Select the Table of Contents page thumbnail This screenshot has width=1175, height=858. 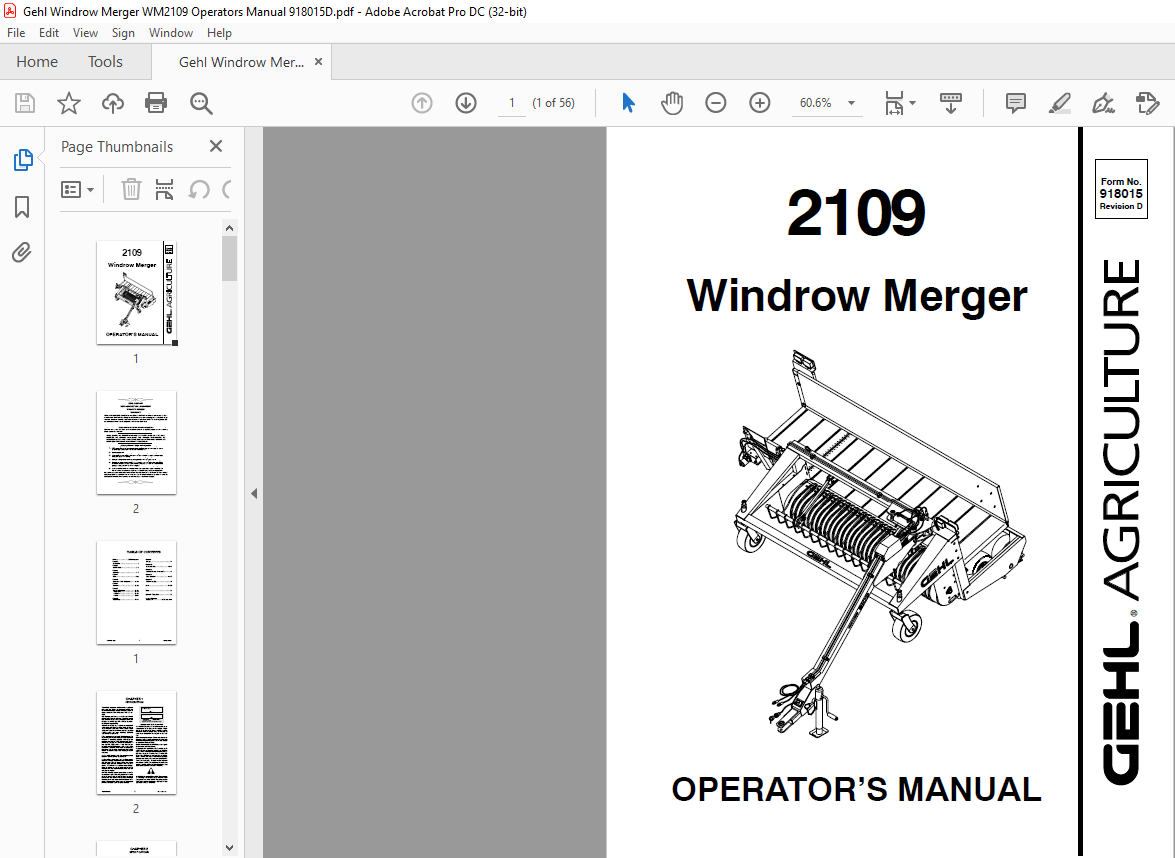(136, 593)
